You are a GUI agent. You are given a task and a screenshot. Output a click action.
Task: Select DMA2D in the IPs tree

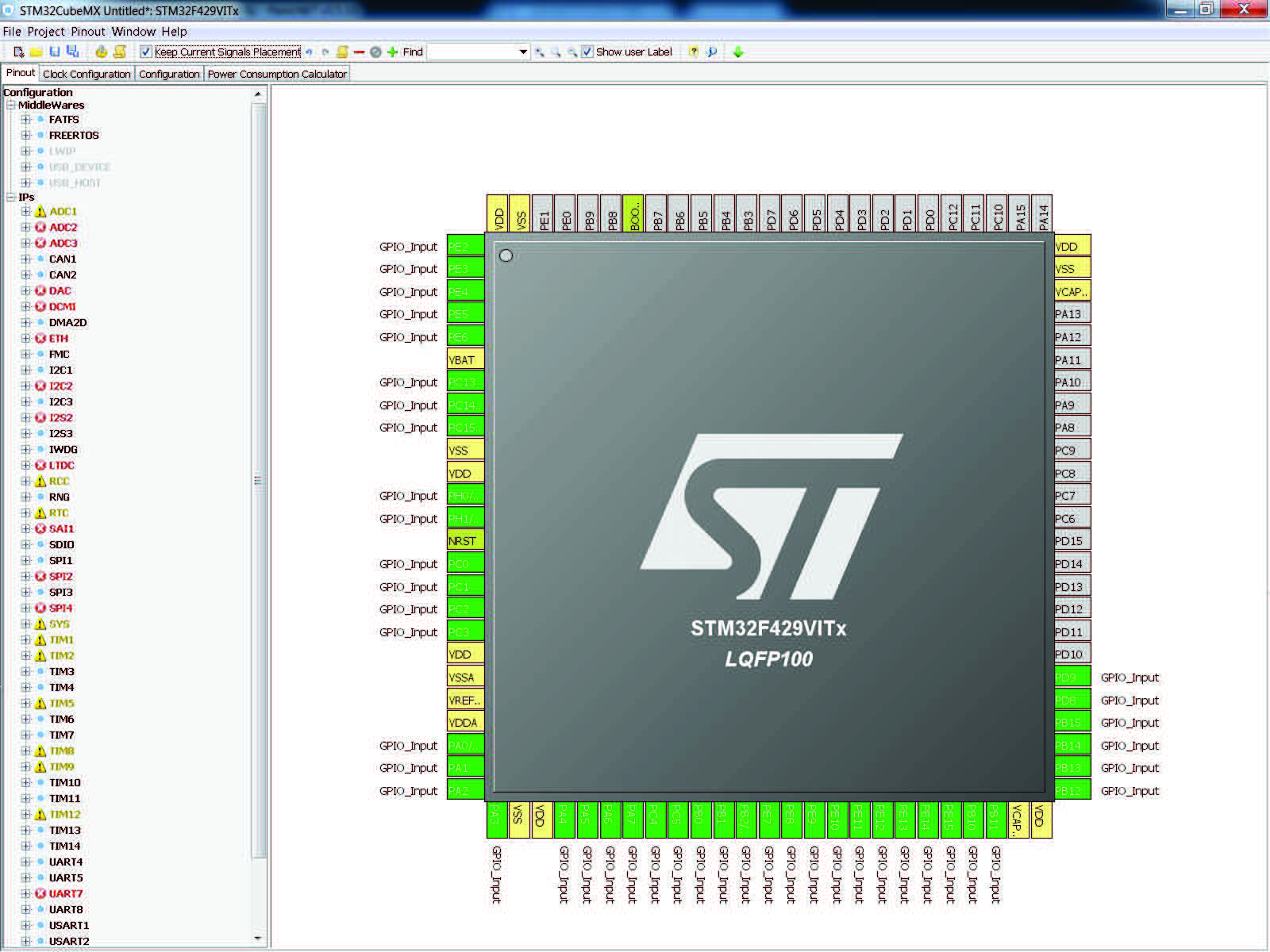[x=67, y=323]
